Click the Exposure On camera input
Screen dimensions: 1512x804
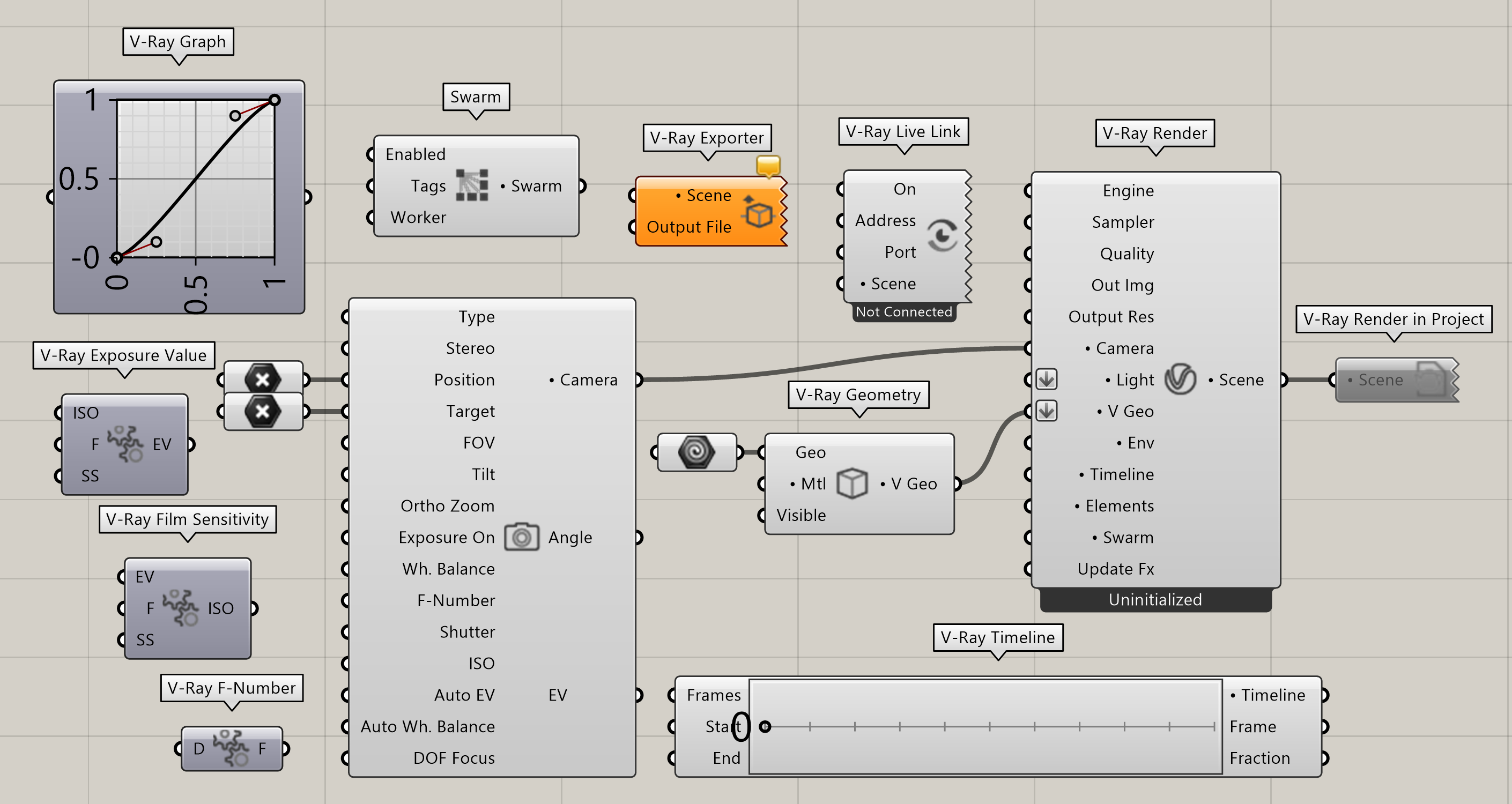pos(446,538)
